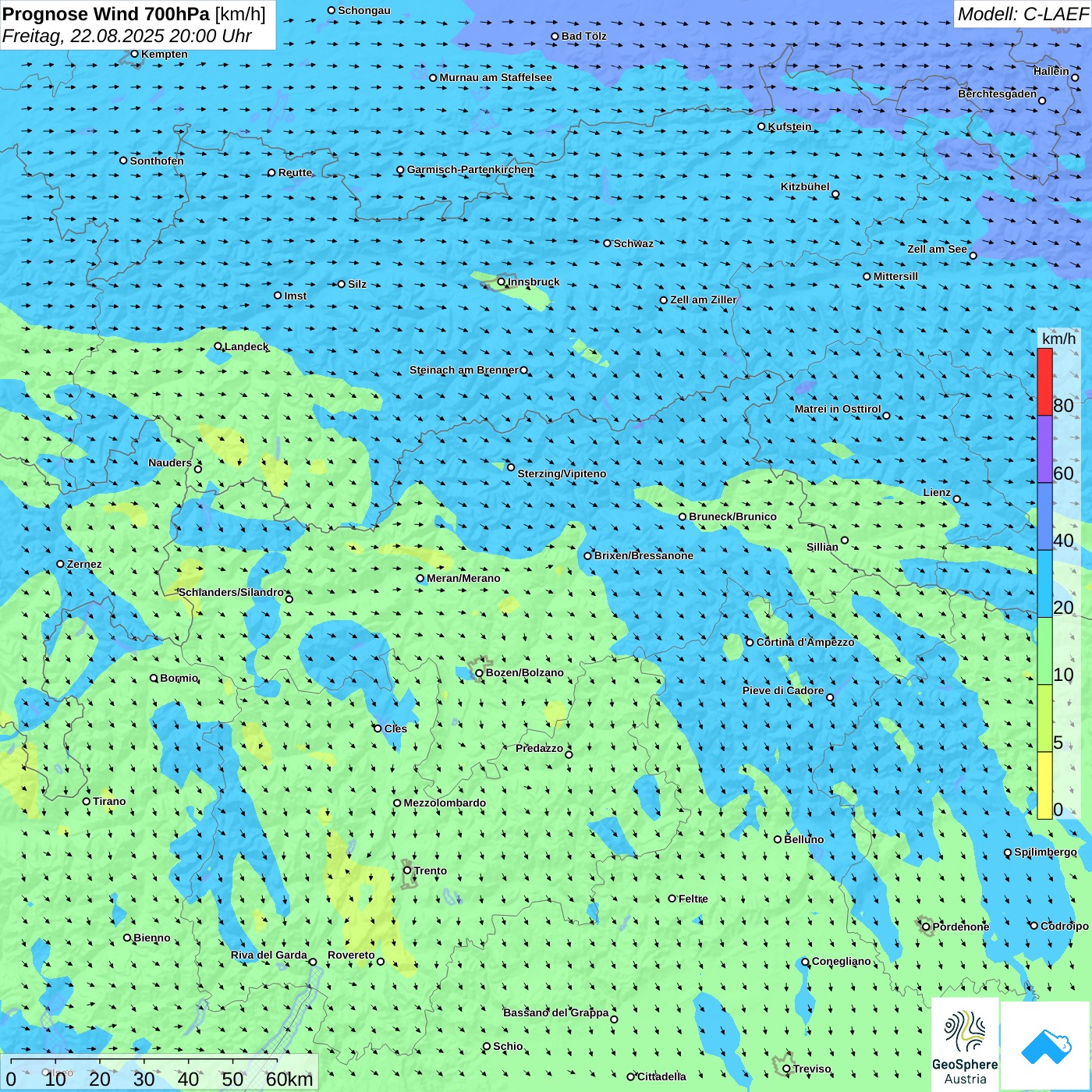This screenshot has height=1092, width=1092.
Task: Click the Sillian label
Action: tap(822, 547)
